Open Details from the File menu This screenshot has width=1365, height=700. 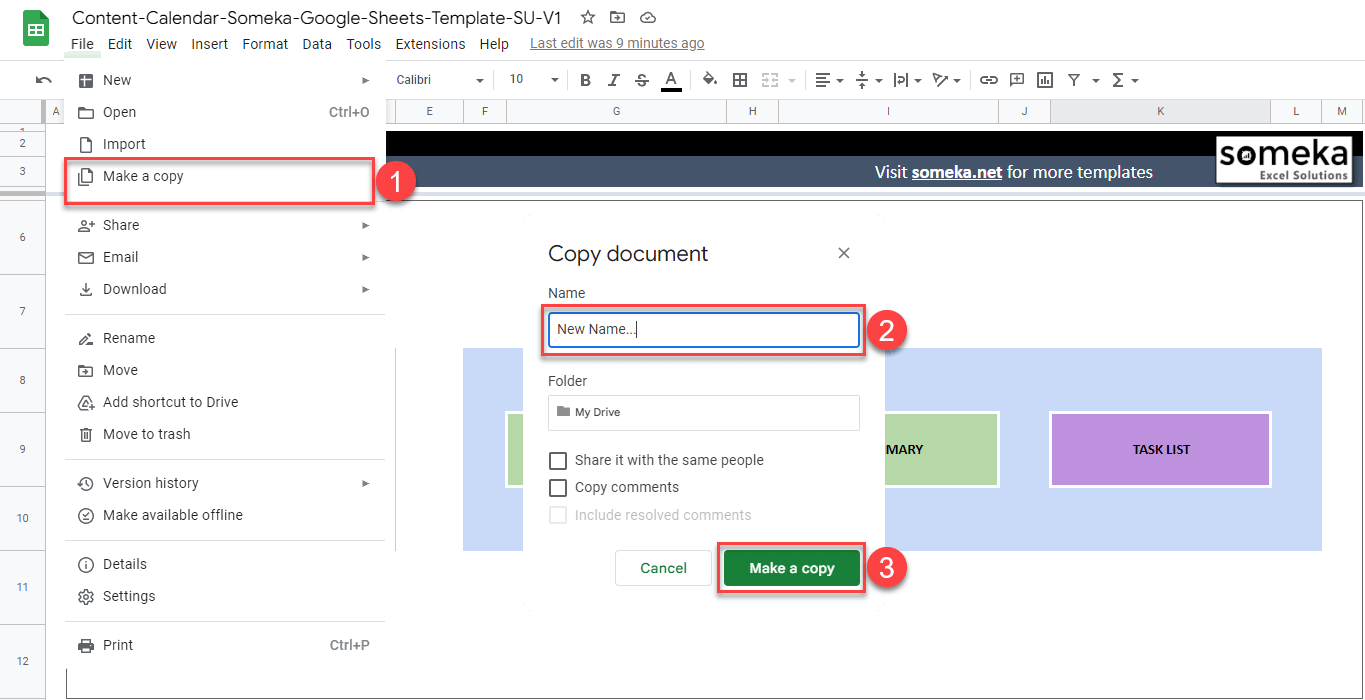point(225,564)
